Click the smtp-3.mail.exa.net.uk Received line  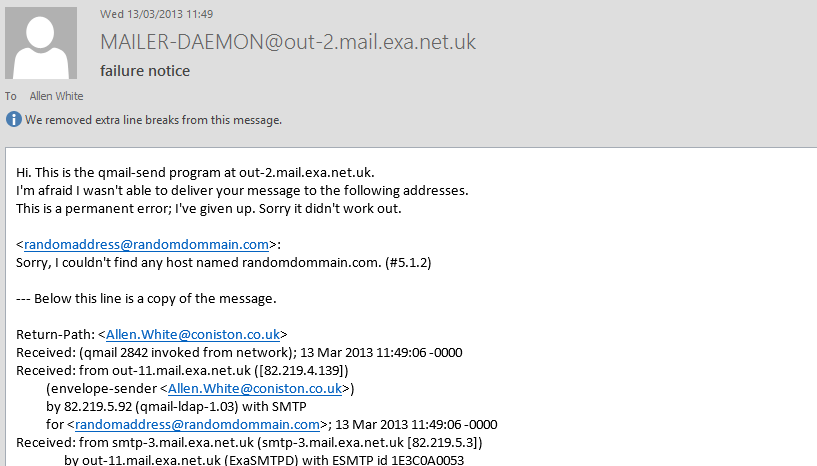tap(249, 443)
